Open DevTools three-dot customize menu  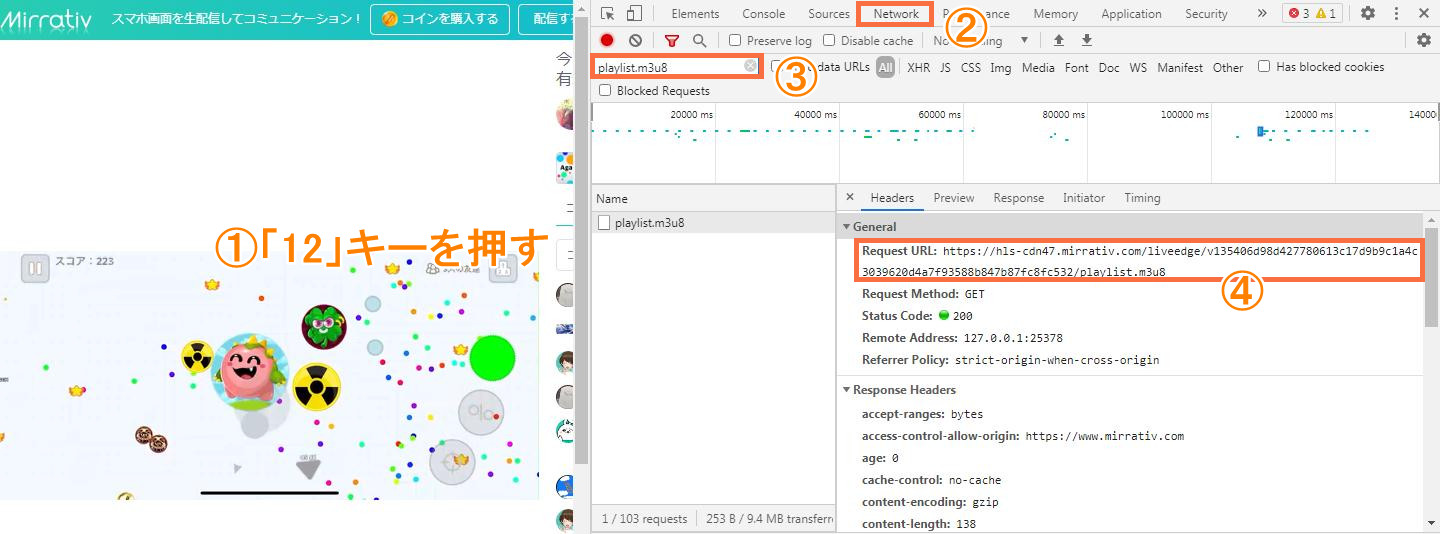point(1397,14)
